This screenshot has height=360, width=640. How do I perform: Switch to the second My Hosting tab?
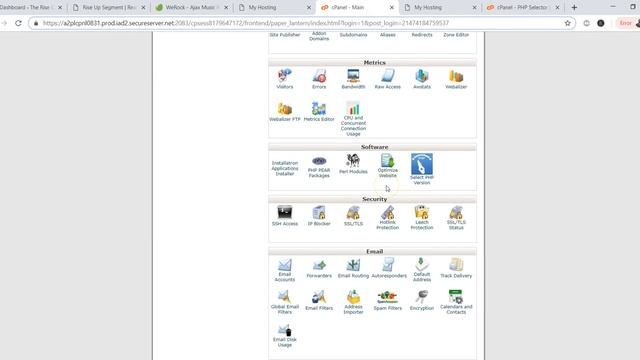pos(439,7)
